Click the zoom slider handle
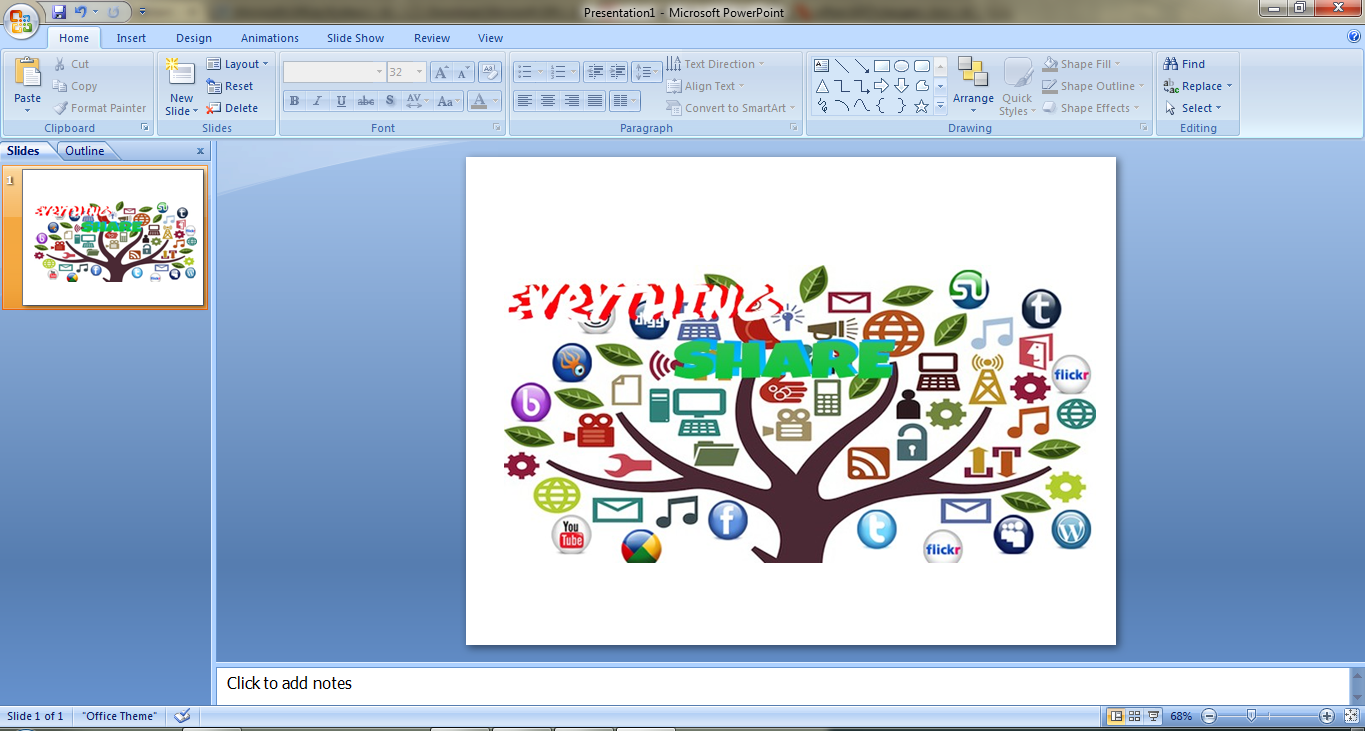 1251,716
